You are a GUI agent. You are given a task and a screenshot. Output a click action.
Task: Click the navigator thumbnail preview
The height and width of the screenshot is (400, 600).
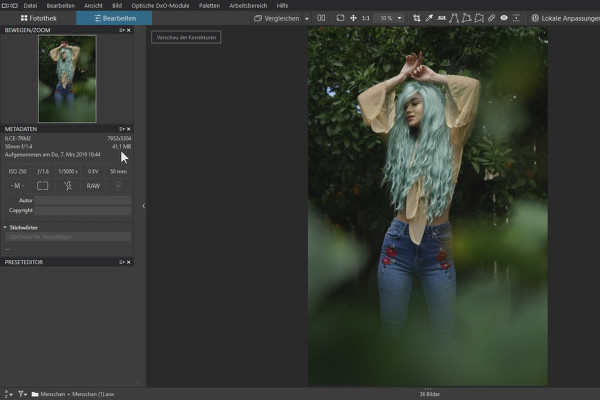[67, 79]
